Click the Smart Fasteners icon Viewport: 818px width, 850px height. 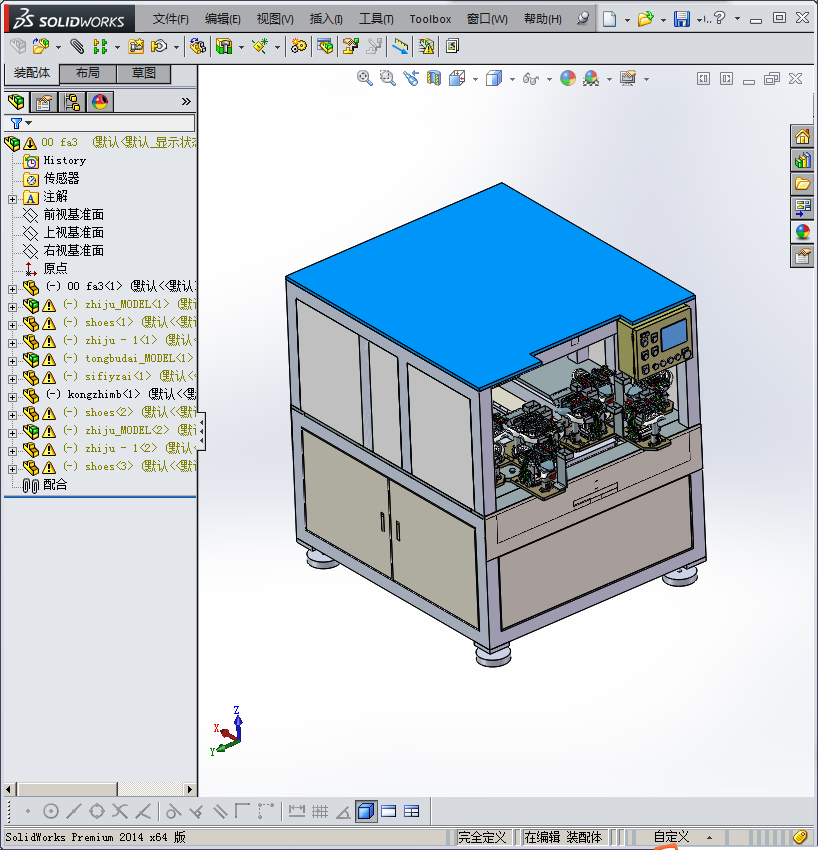(136, 47)
